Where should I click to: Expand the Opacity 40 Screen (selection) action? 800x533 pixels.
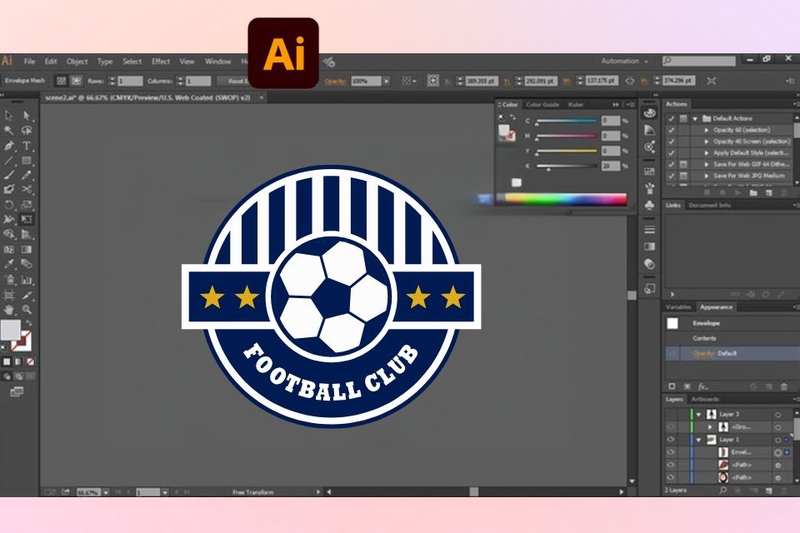point(707,142)
